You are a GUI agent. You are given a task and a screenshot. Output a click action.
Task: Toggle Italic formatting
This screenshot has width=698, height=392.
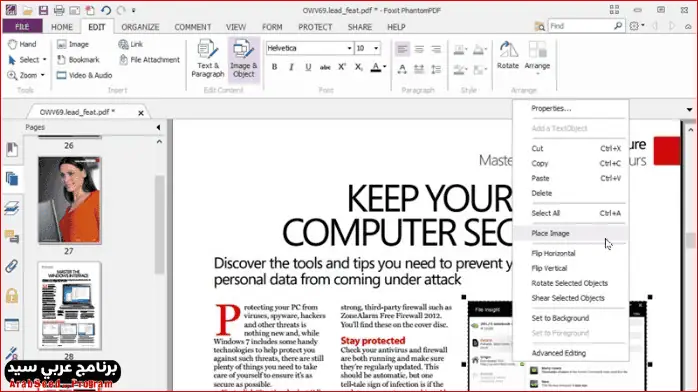click(x=291, y=67)
